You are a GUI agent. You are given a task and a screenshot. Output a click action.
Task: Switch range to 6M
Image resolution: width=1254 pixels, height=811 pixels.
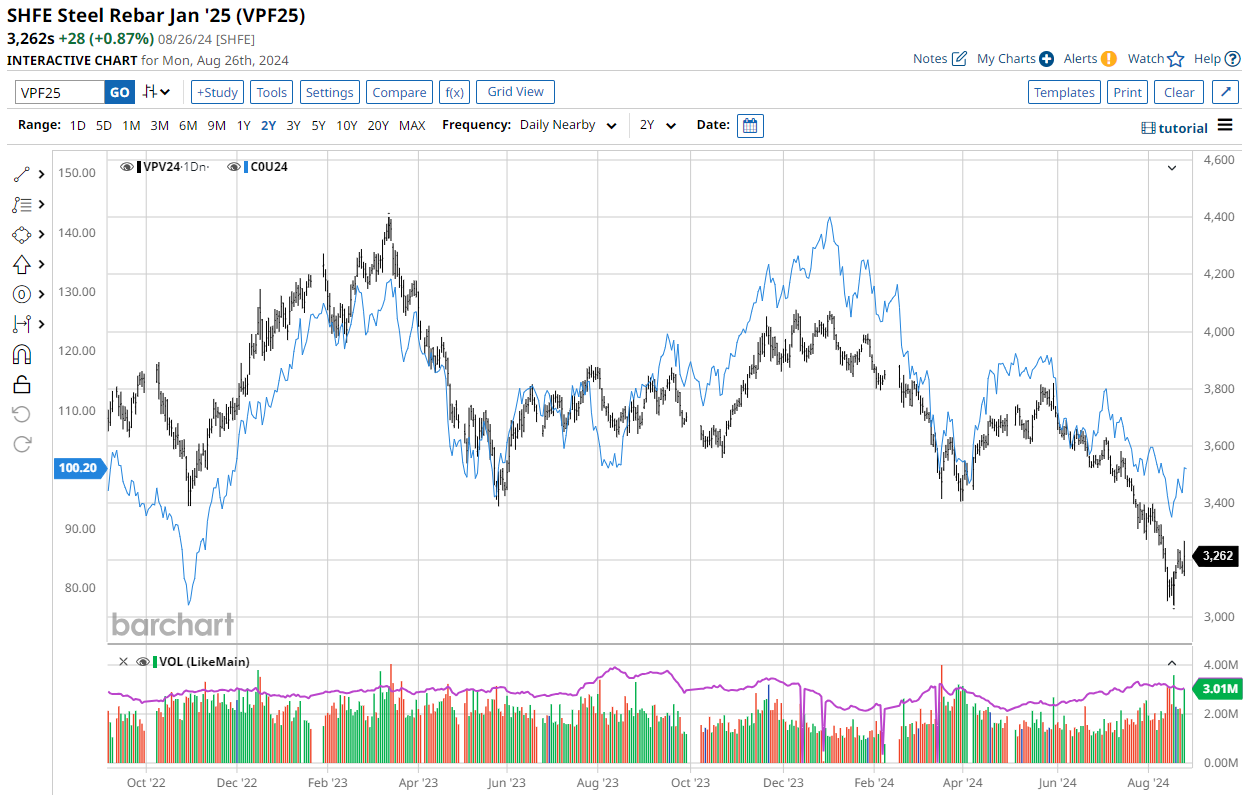pos(188,126)
